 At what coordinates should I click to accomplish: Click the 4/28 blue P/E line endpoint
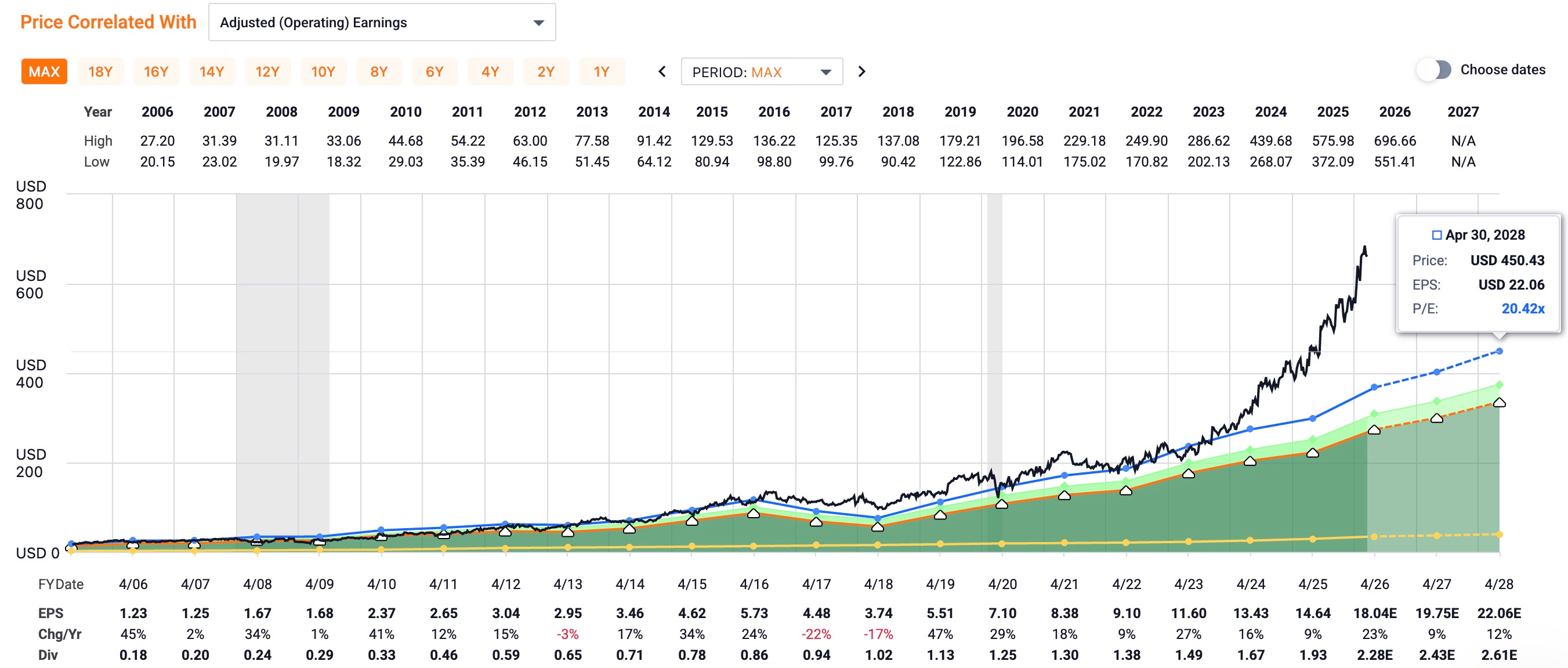pyautogui.click(x=1499, y=351)
